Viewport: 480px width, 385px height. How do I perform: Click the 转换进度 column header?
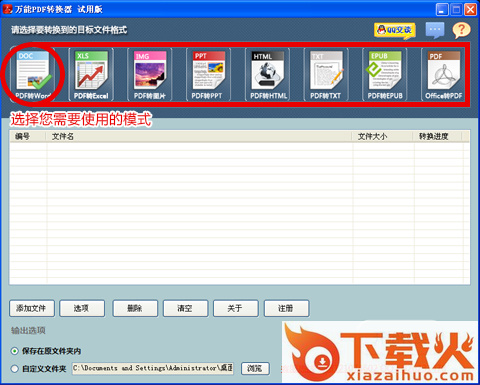[437, 136]
